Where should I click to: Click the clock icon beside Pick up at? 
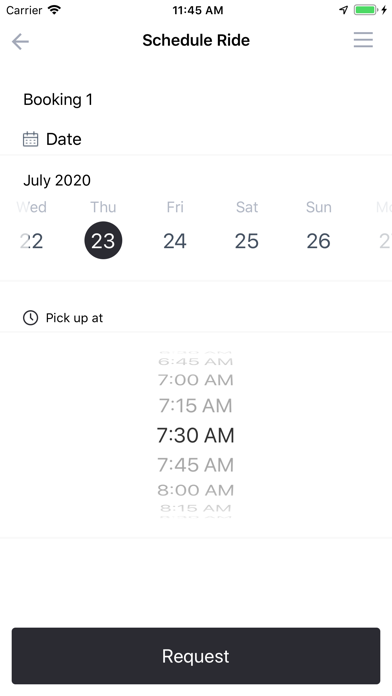pos(31,318)
